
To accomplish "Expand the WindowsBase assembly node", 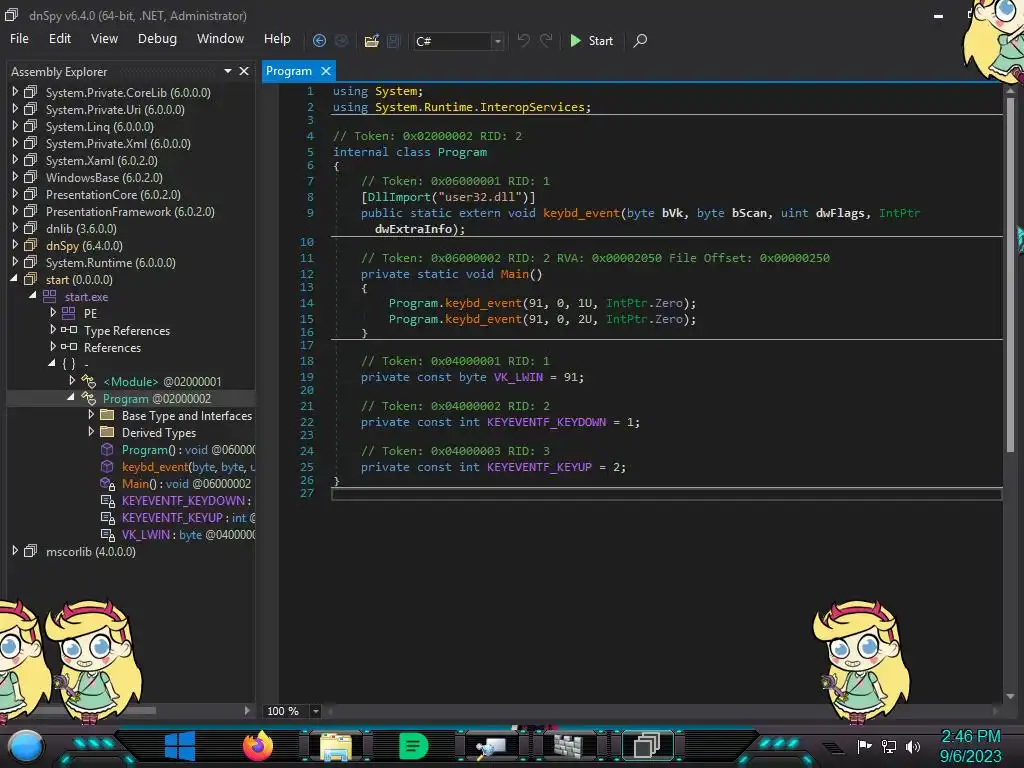I will 15,177.
